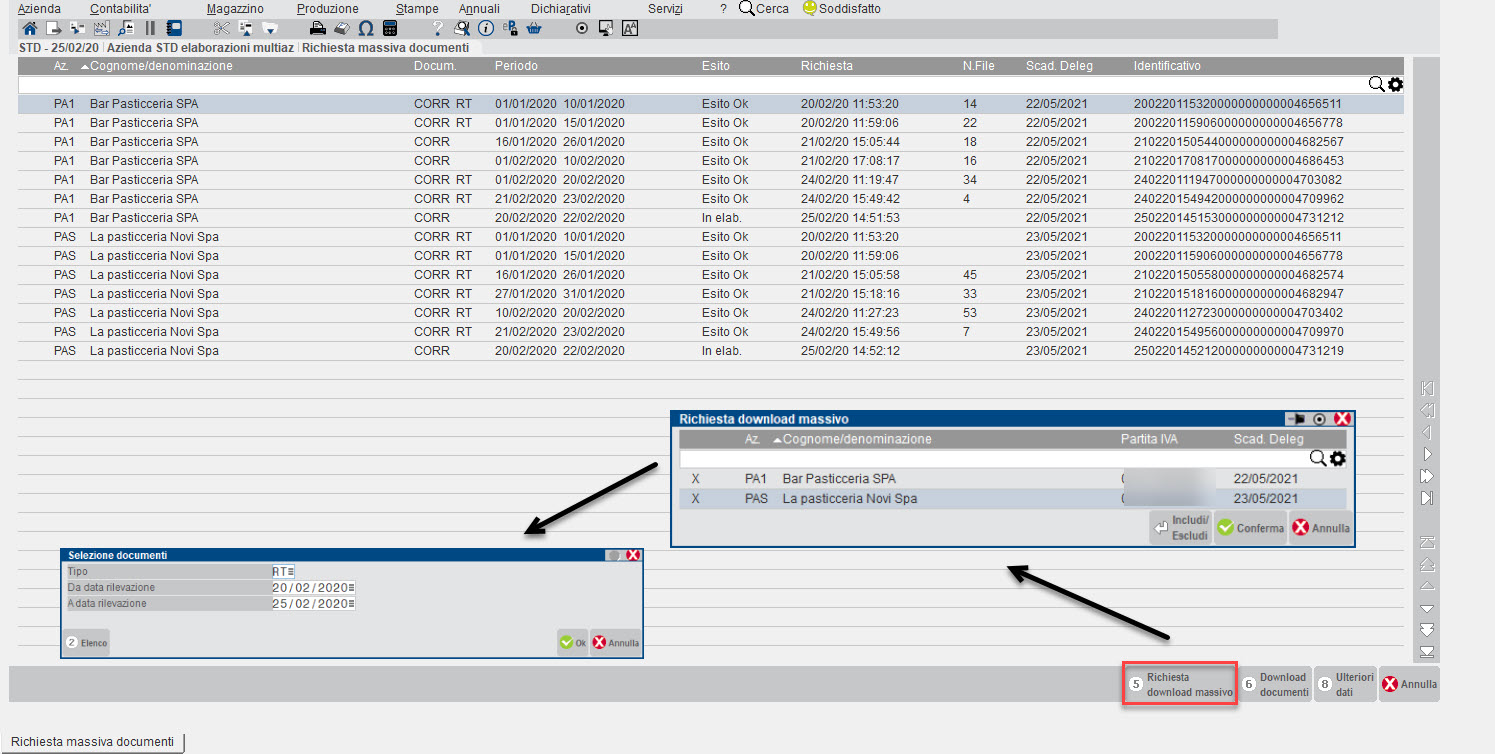
Task: Open the Contabilita' menu
Action: [x=120, y=8]
